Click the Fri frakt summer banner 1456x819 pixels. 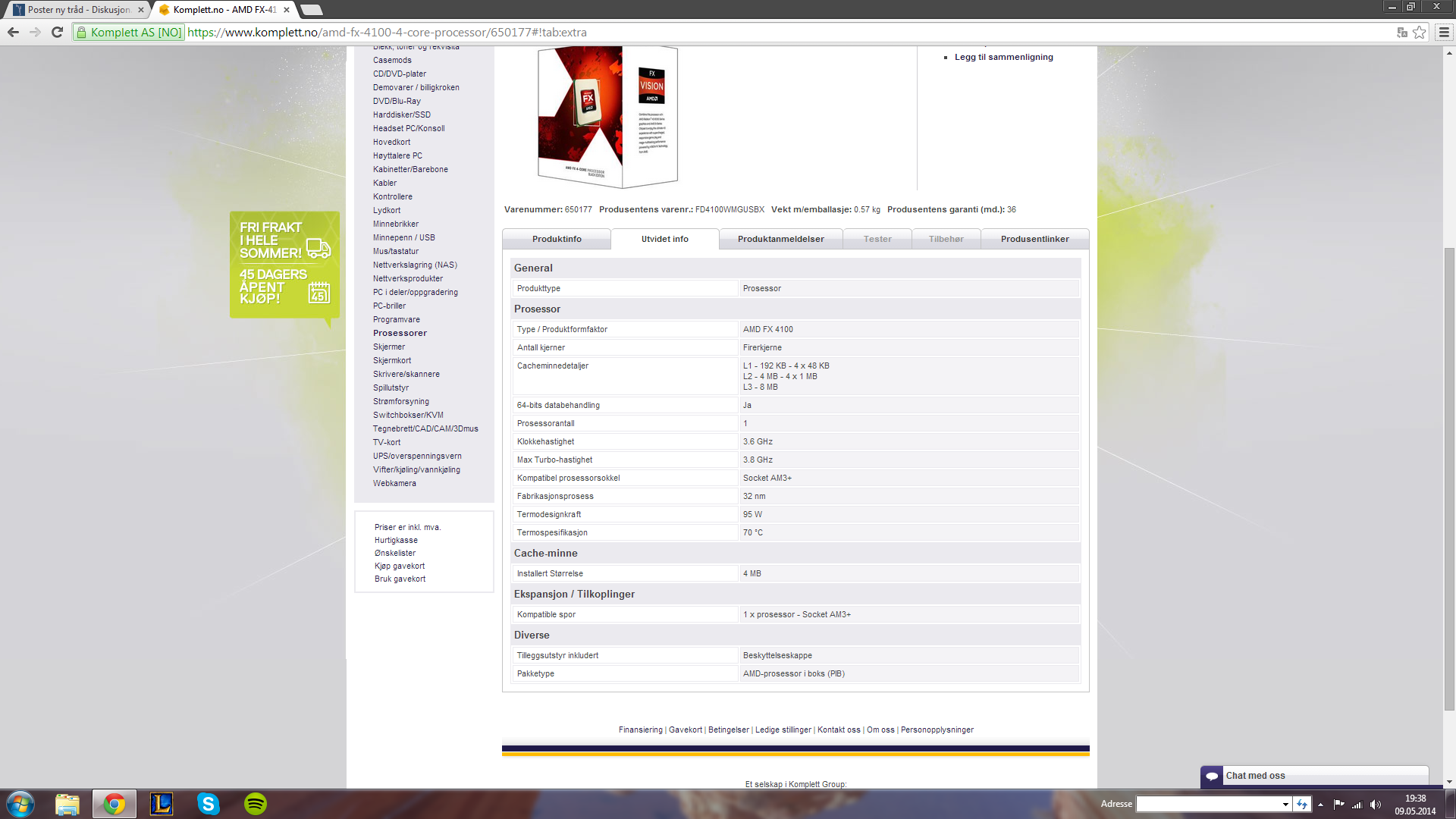click(x=284, y=265)
